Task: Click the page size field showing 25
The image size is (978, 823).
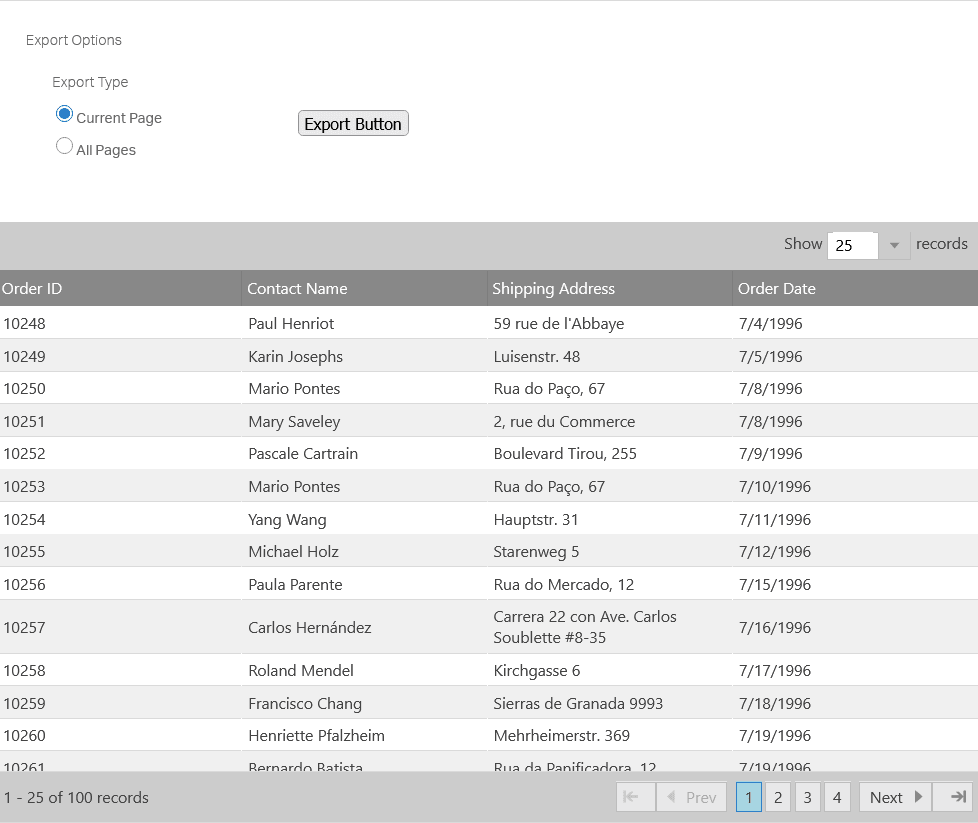Action: pos(853,245)
